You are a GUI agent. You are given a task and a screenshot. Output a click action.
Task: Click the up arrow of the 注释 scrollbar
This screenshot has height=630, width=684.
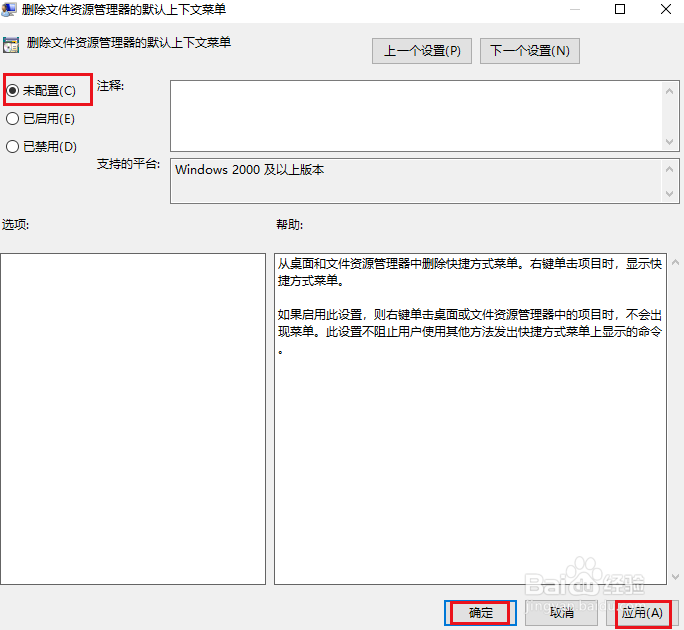click(670, 91)
